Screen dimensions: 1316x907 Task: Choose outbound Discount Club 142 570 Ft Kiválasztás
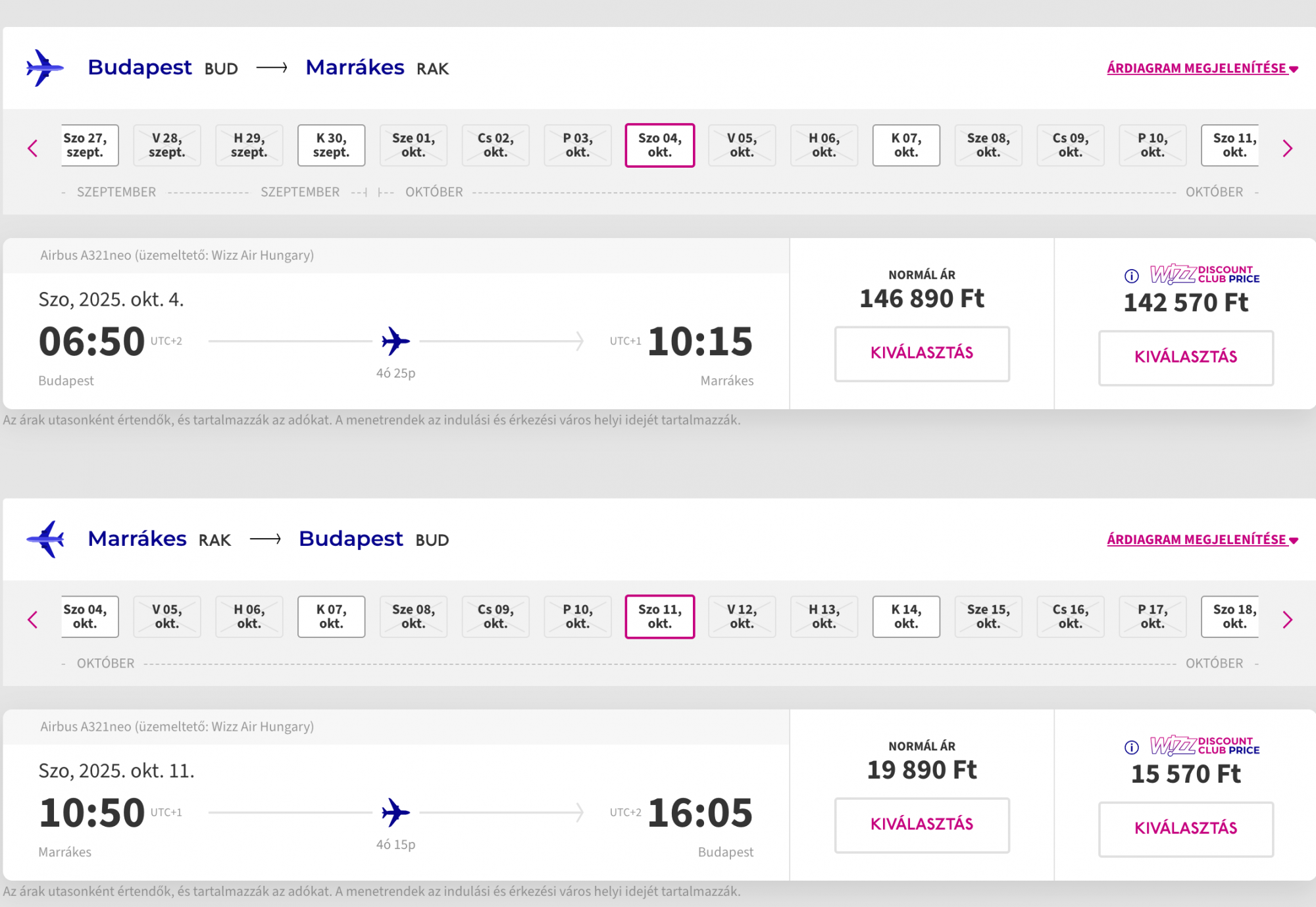(1186, 358)
